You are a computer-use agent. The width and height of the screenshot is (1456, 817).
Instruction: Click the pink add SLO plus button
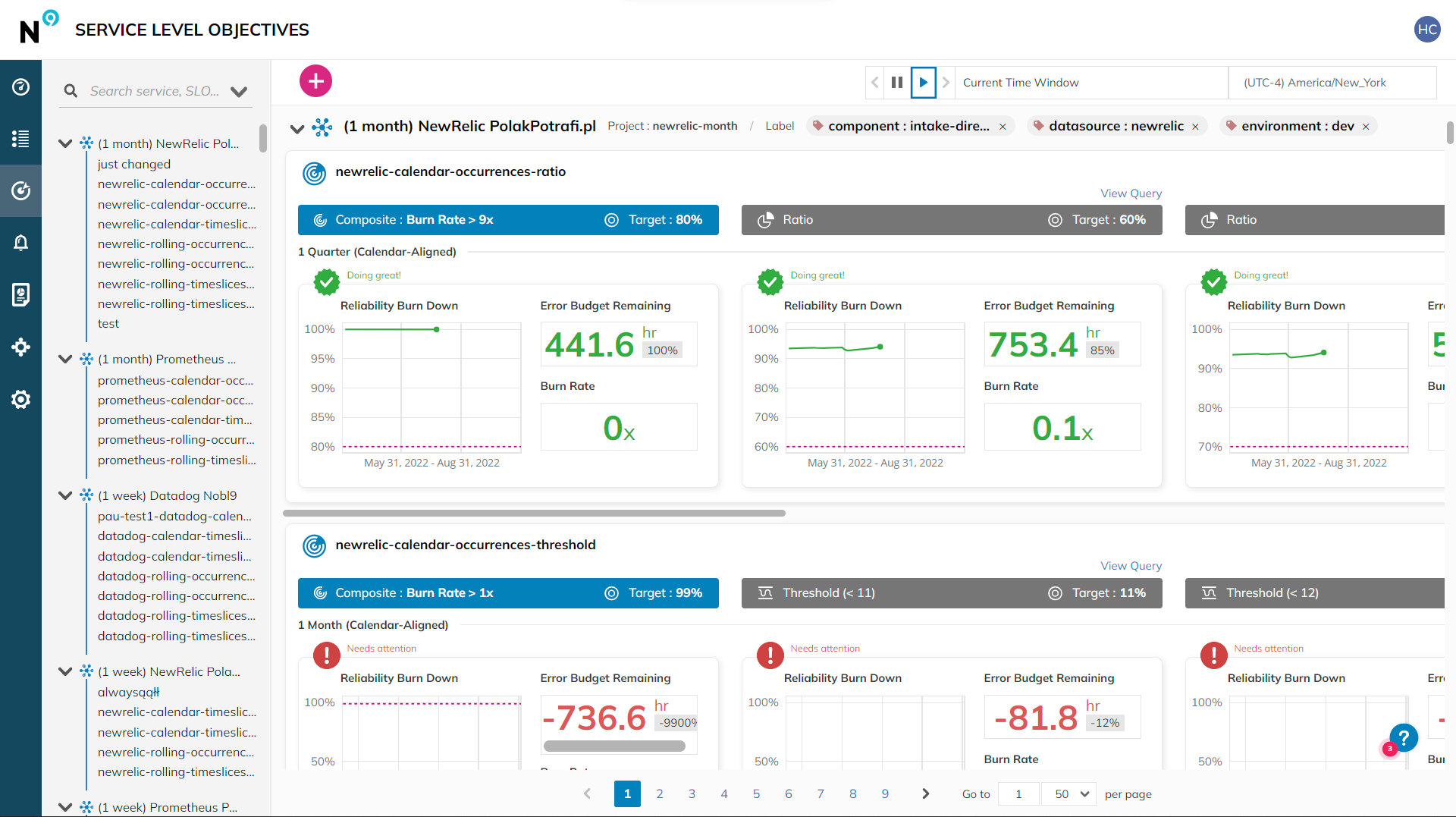315,80
